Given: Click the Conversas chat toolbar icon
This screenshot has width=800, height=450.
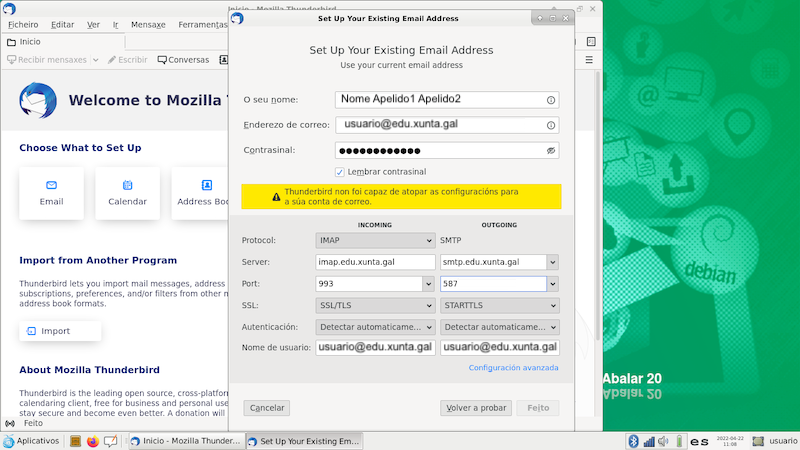Looking at the screenshot, I should [x=183, y=60].
